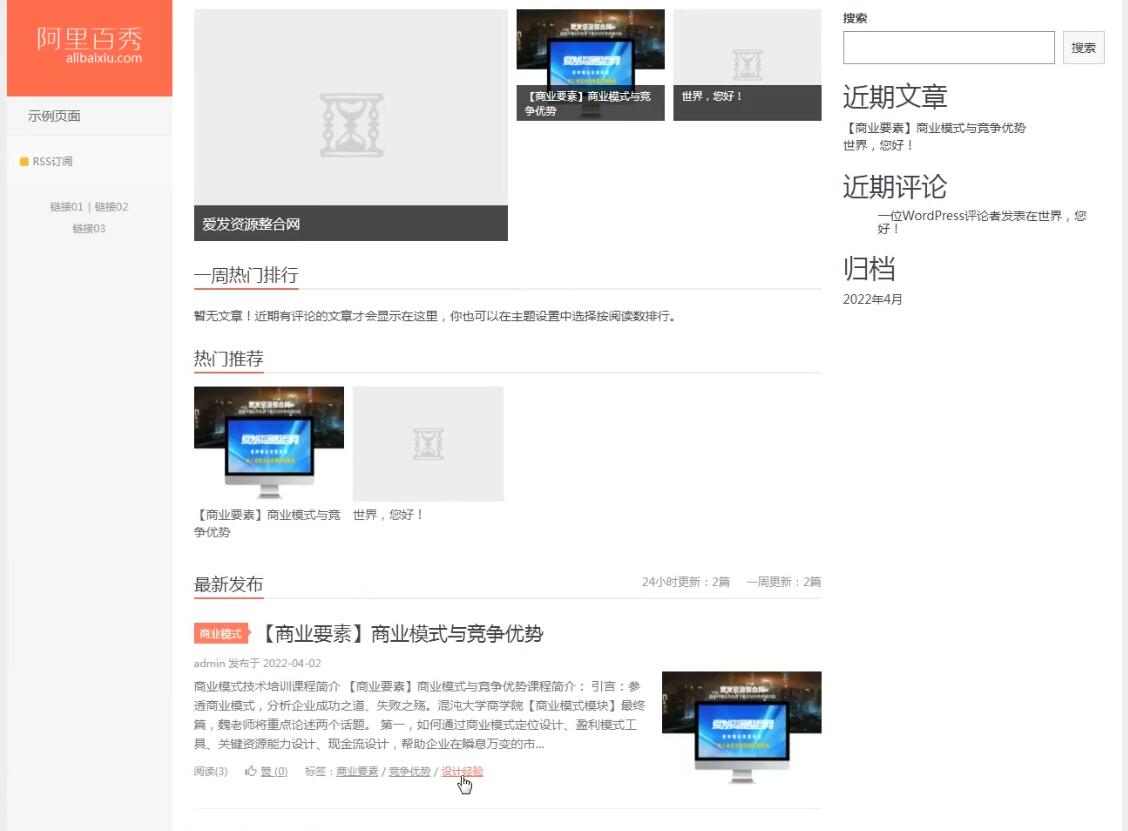Click the search input field
The height and width of the screenshot is (831, 1128).
pyautogui.click(x=948, y=47)
